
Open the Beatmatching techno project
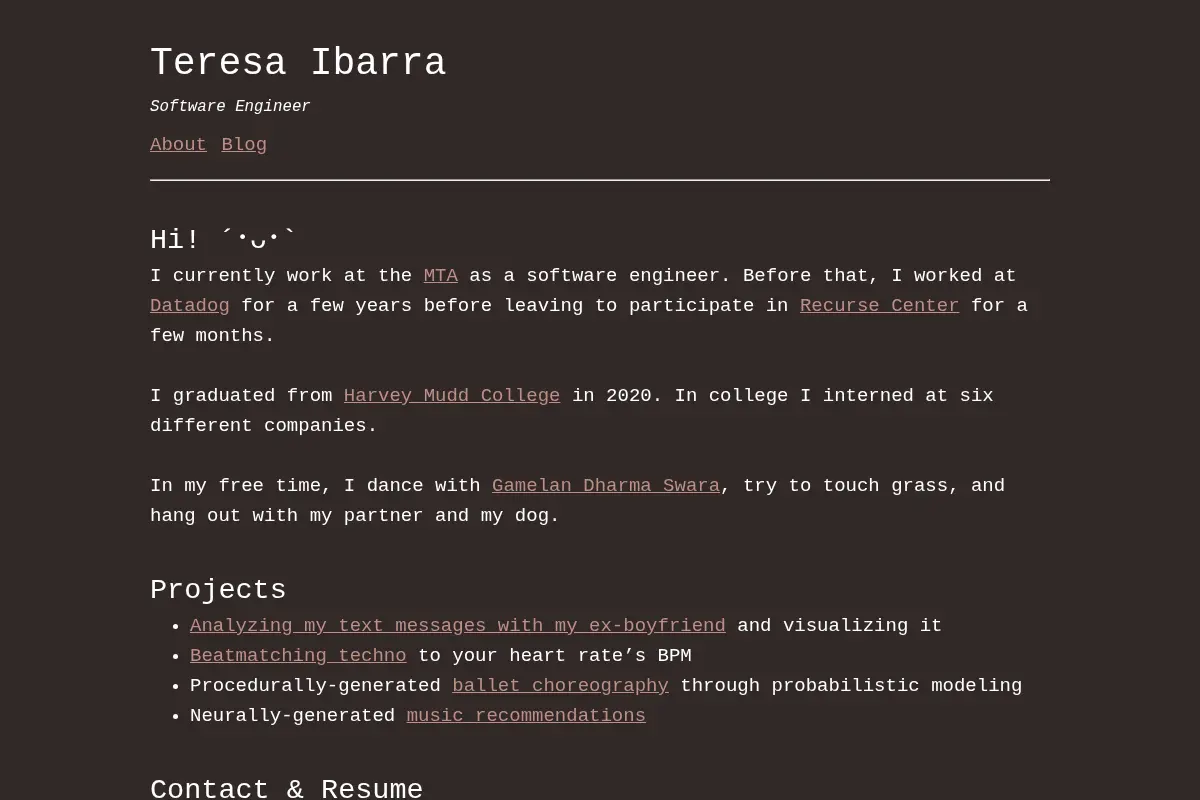(298, 656)
